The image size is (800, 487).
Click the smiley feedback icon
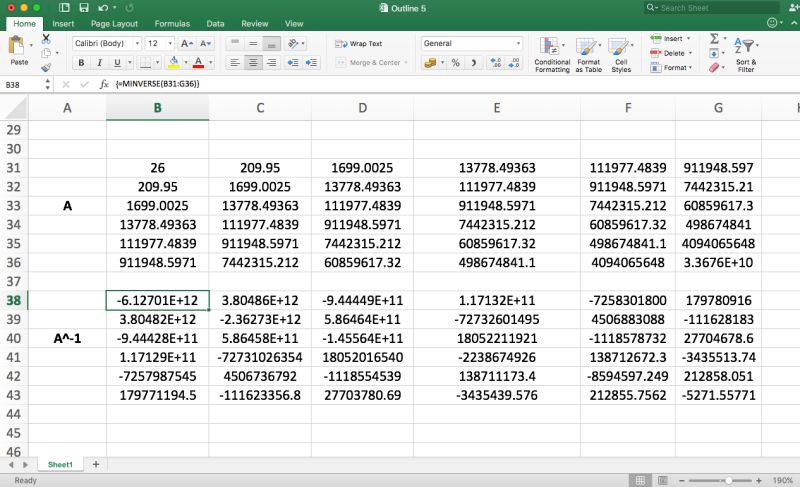(772, 23)
